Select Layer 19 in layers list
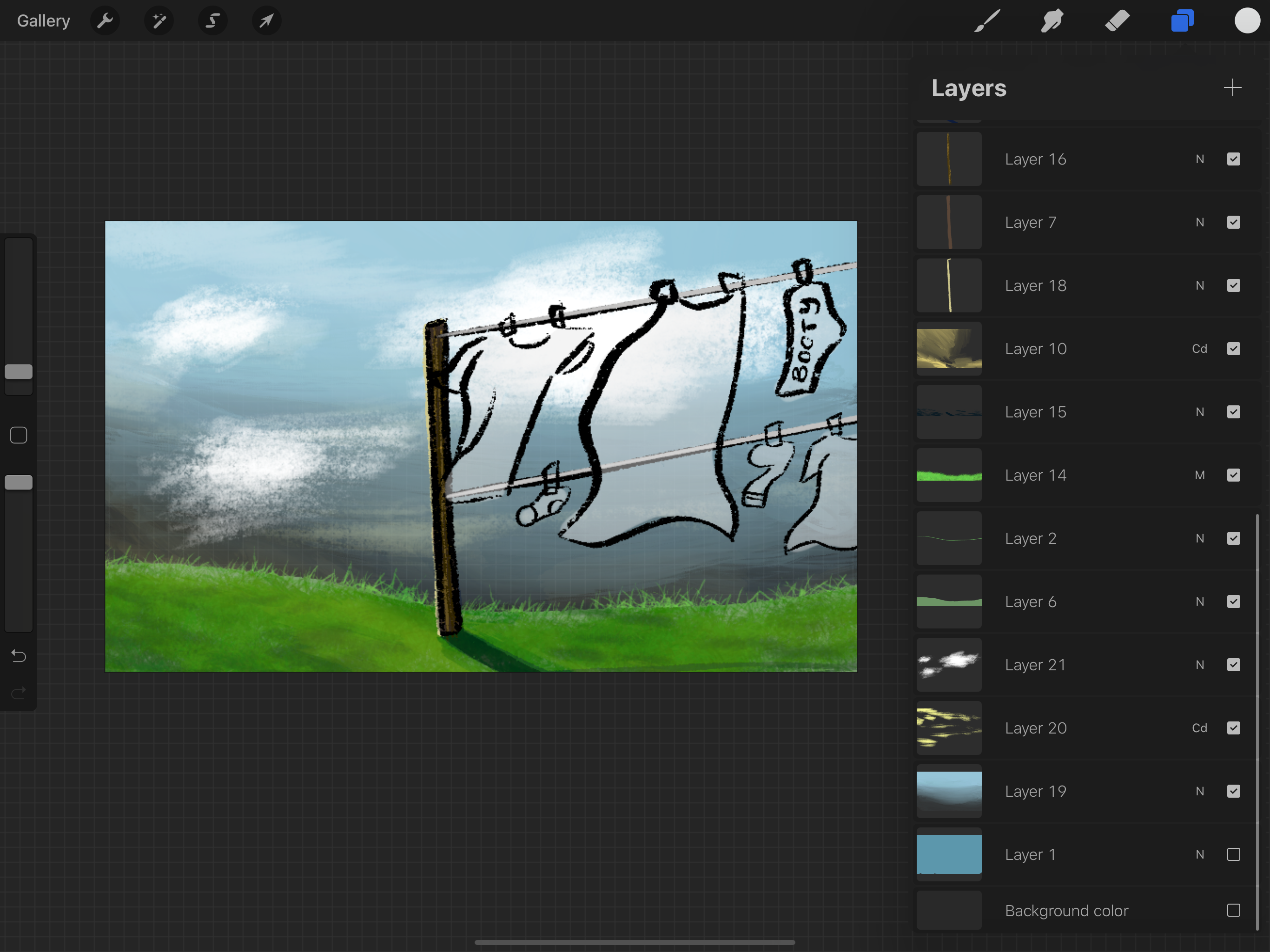The height and width of the screenshot is (952, 1270). click(1035, 791)
